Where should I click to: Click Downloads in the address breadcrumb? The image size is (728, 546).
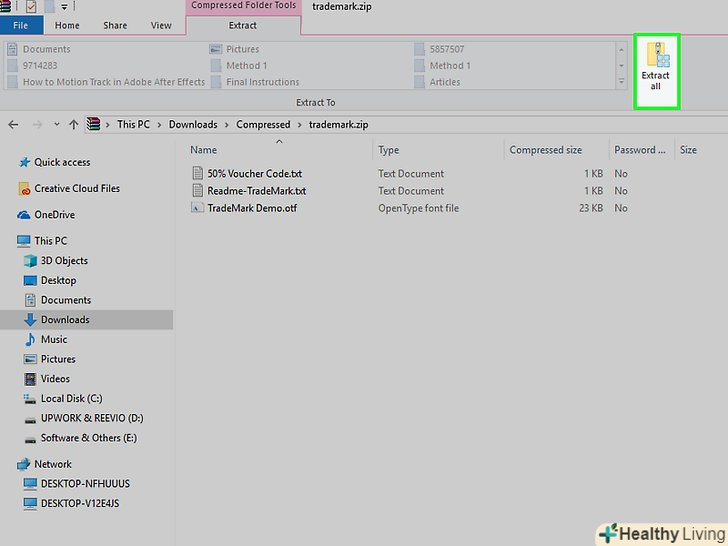tap(193, 124)
